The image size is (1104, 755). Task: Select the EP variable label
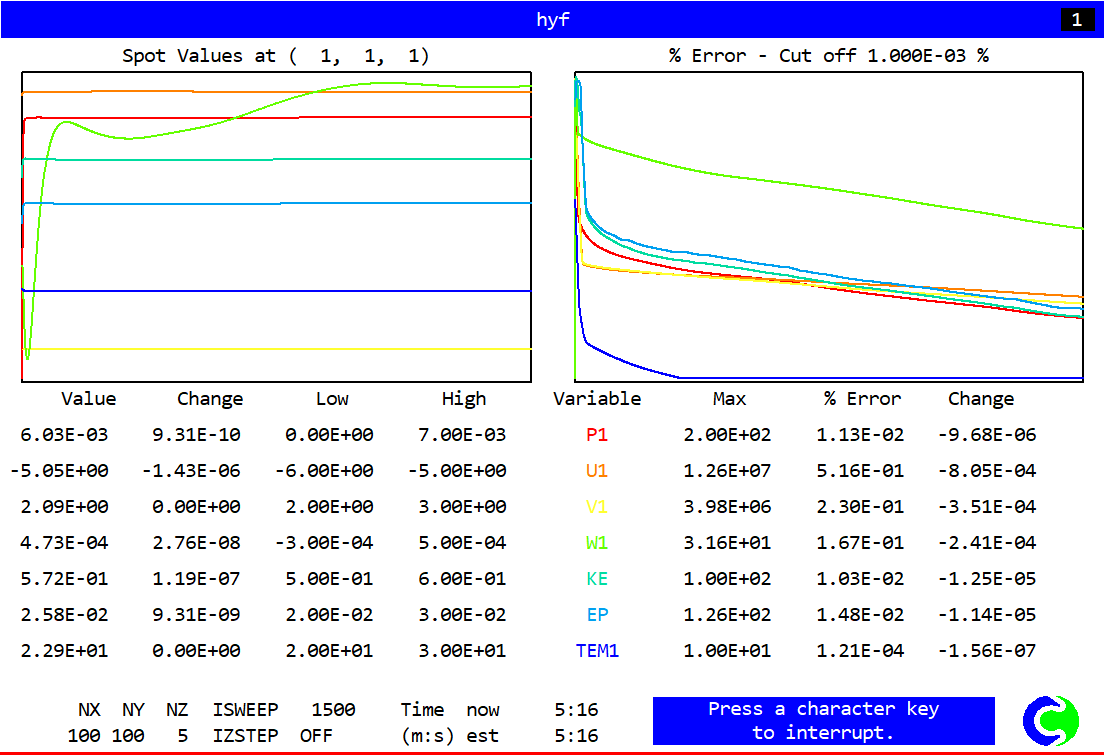(597, 615)
